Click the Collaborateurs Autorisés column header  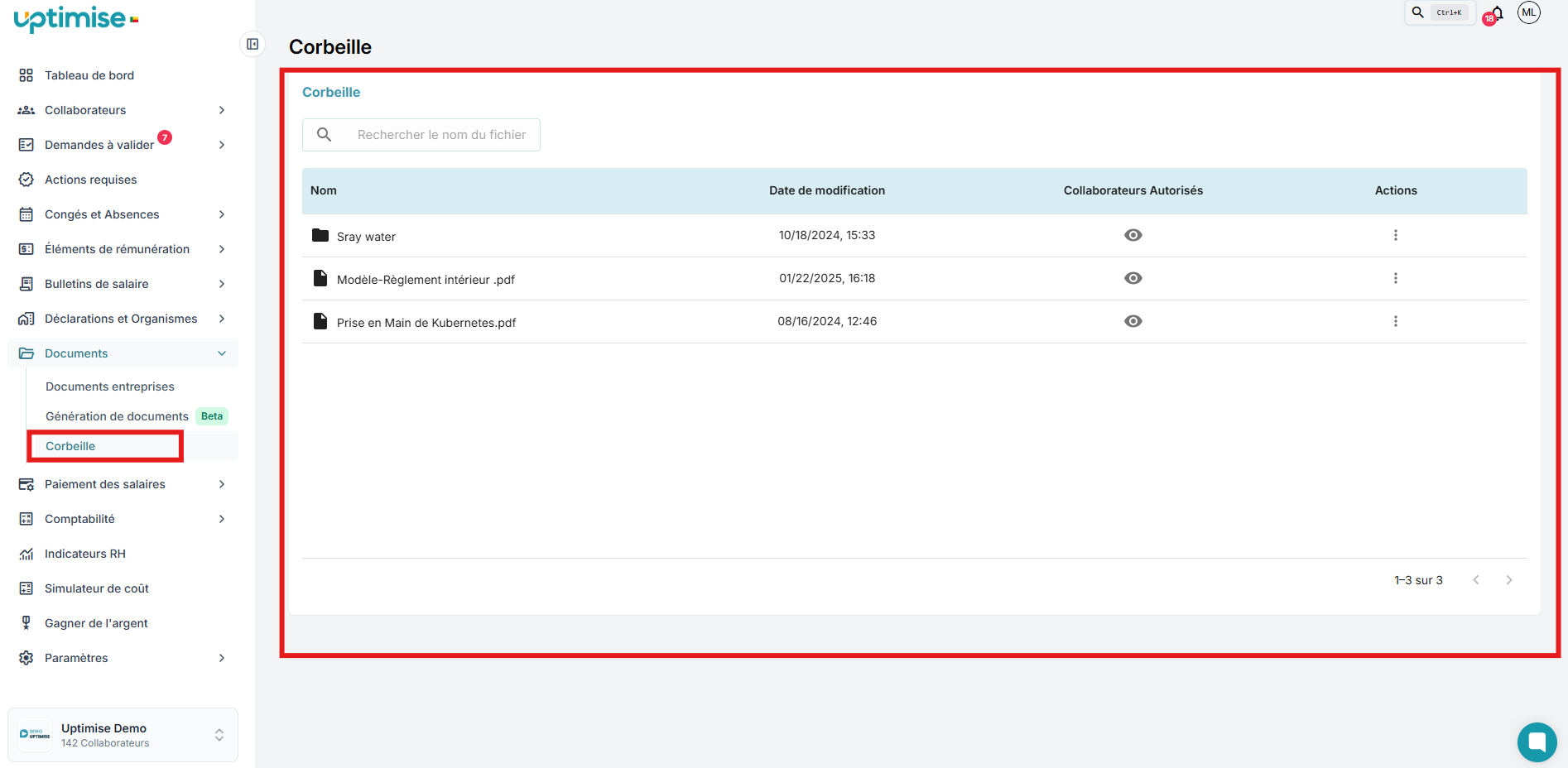point(1133,190)
